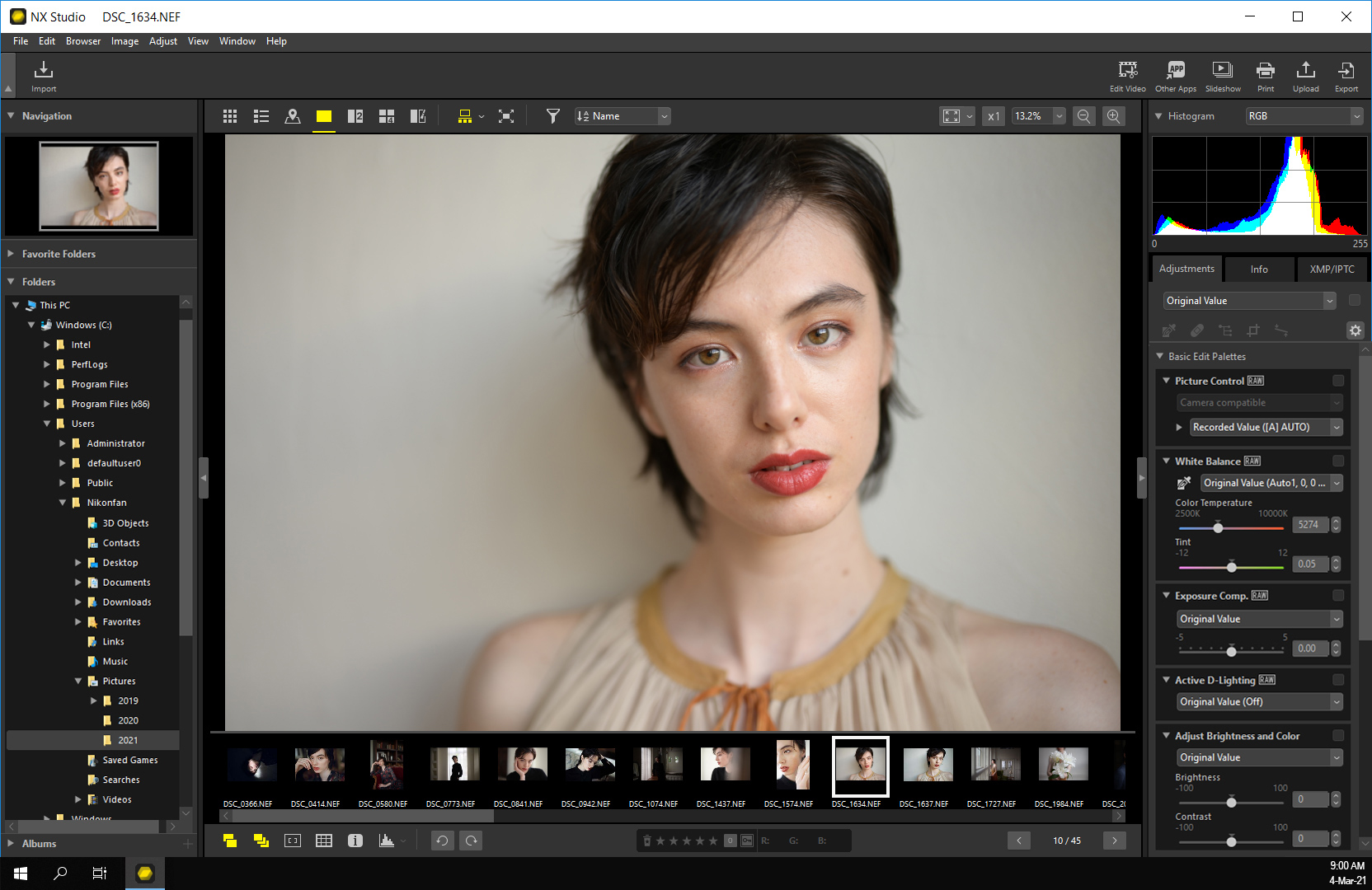
Task: Enable the Picture Control adjustment checkbox
Action: [1337, 381]
